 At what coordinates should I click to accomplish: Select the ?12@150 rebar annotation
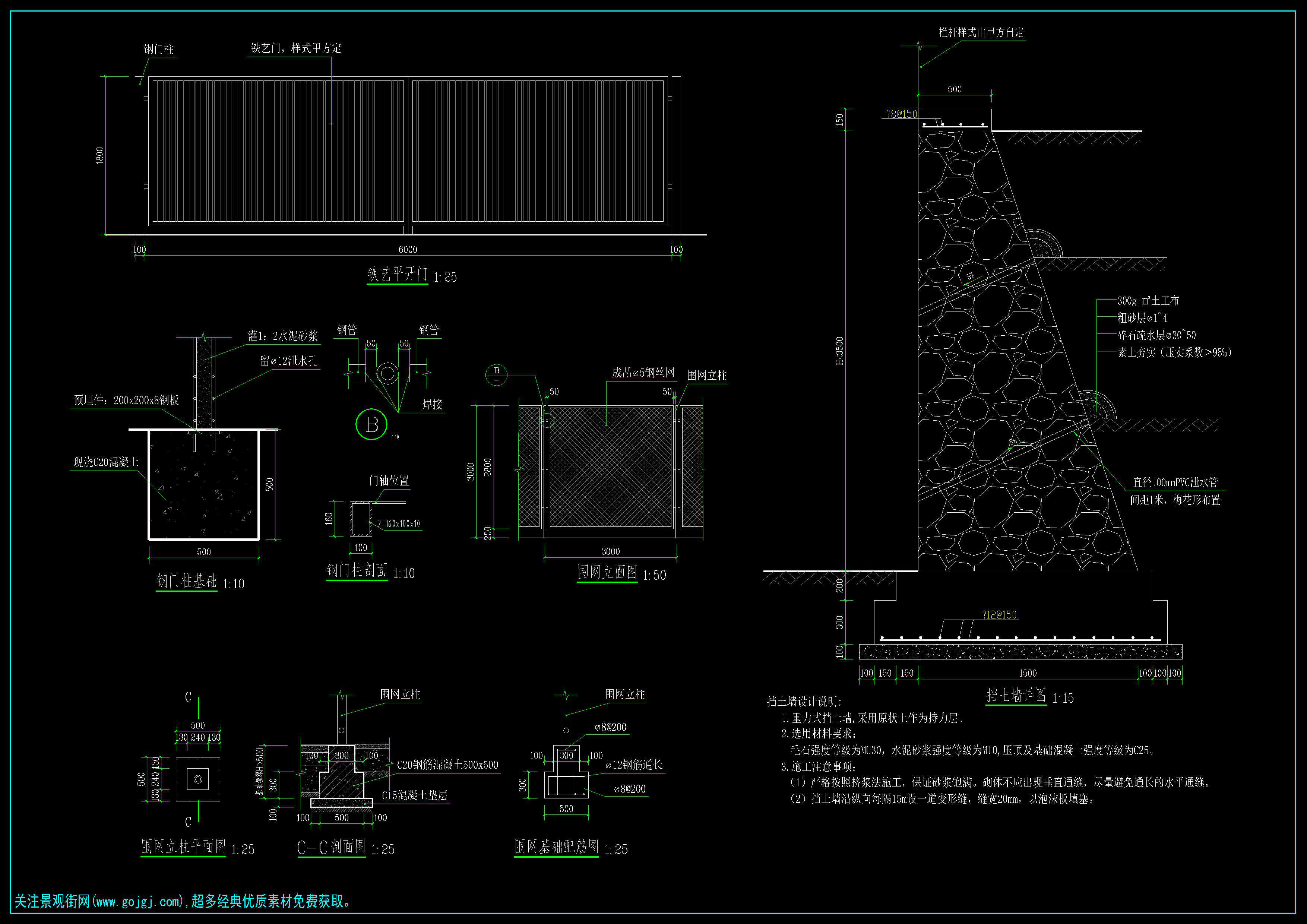[x=999, y=615]
